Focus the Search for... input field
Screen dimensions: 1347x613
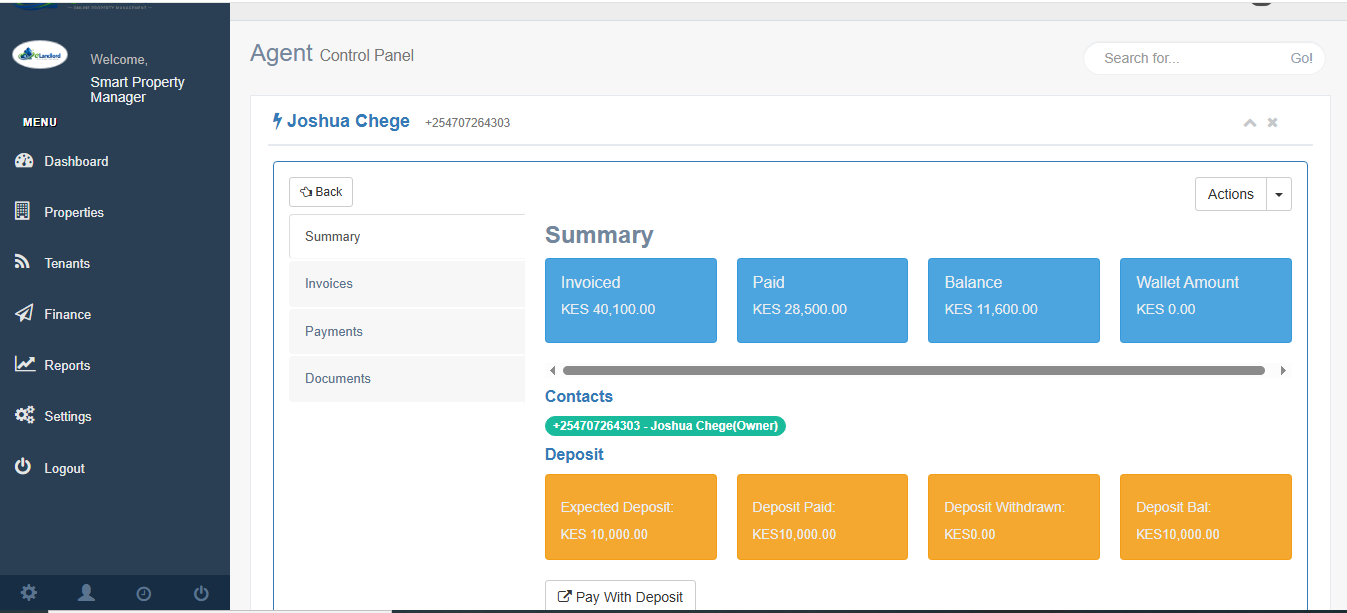pyautogui.click(x=1190, y=58)
